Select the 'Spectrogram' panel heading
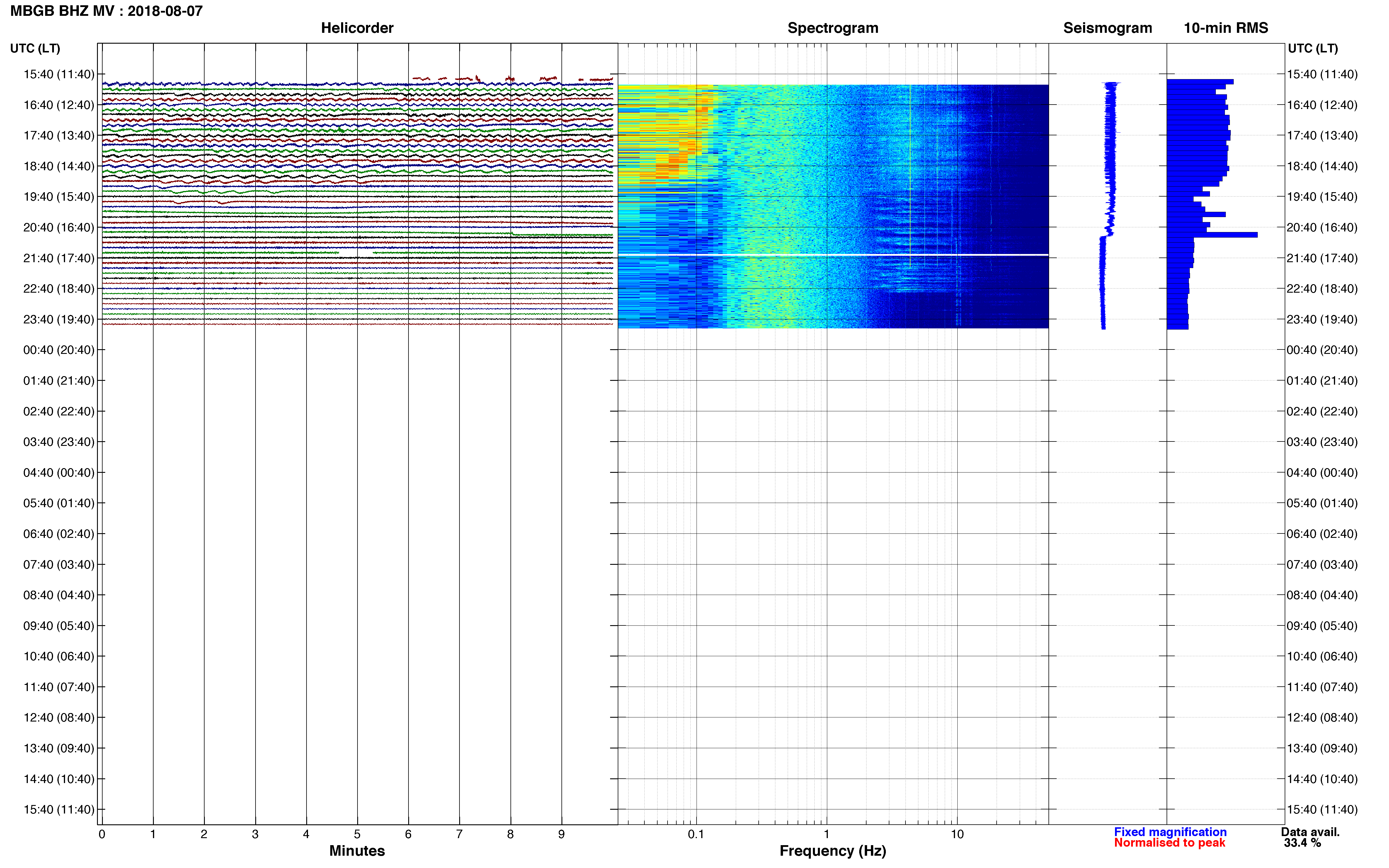The width and height of the screenshot is (1389, 868). pos(833,28)
